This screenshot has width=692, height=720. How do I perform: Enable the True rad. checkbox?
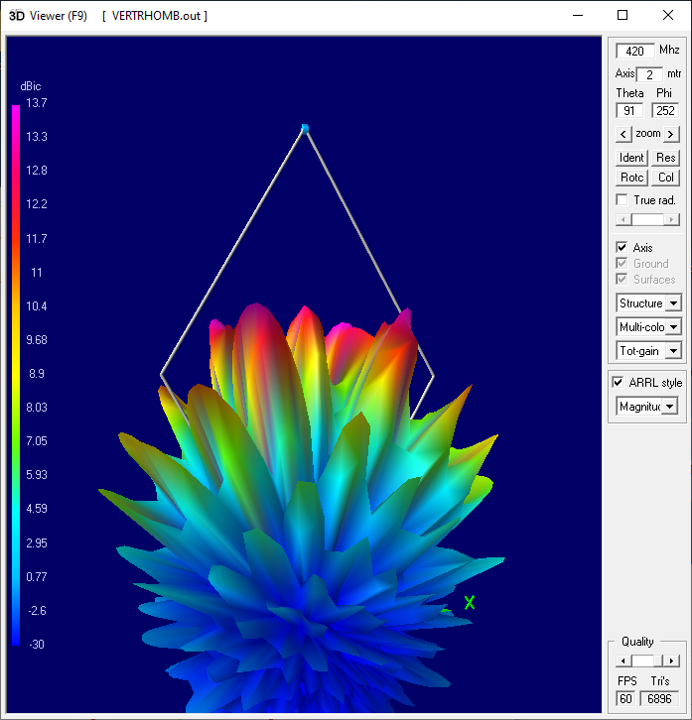click(622, 200)
